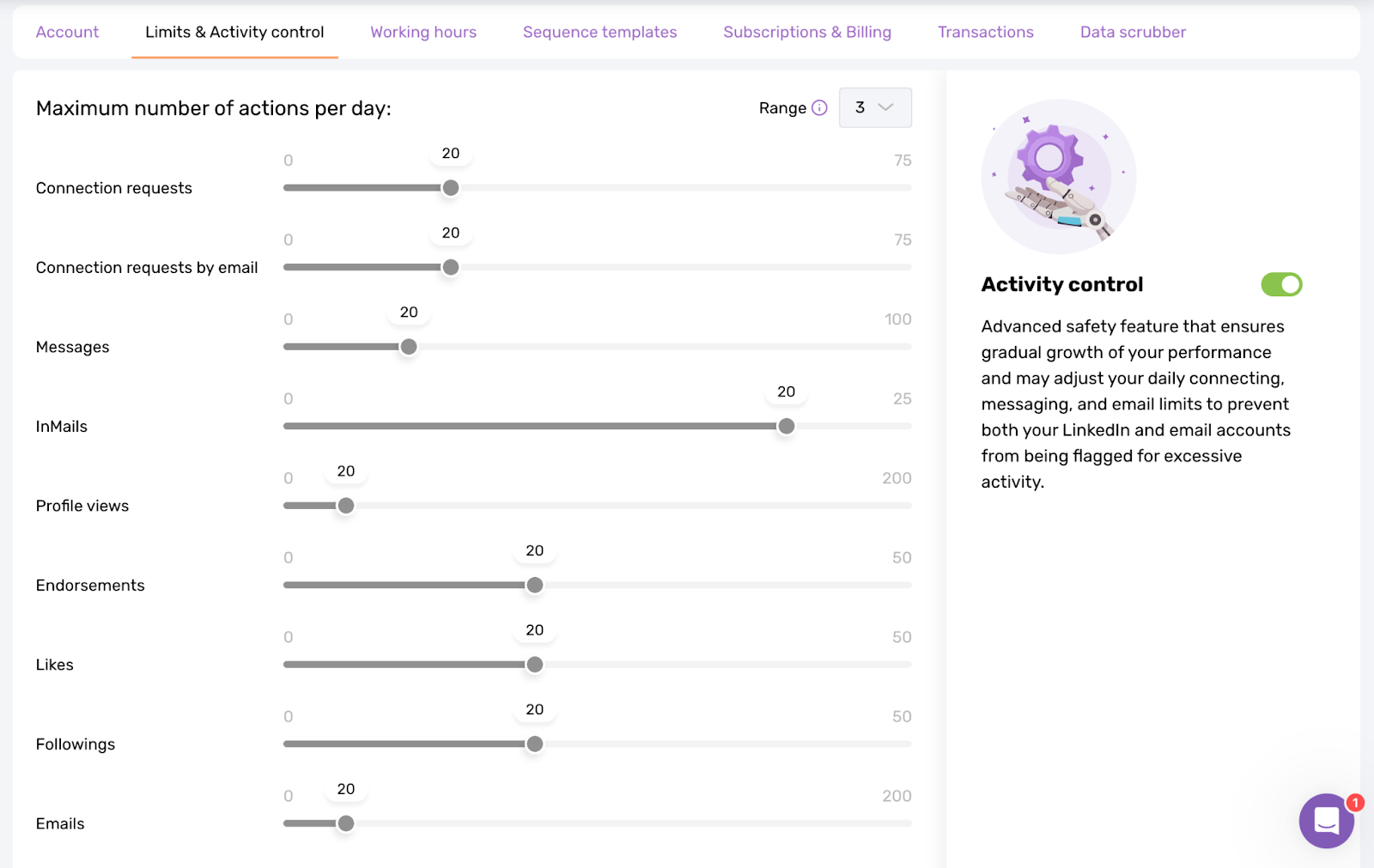The width and height of the screenshot is (1374, 868).
Task: Open the Working hours tab
Action: (x=423, y=32)
